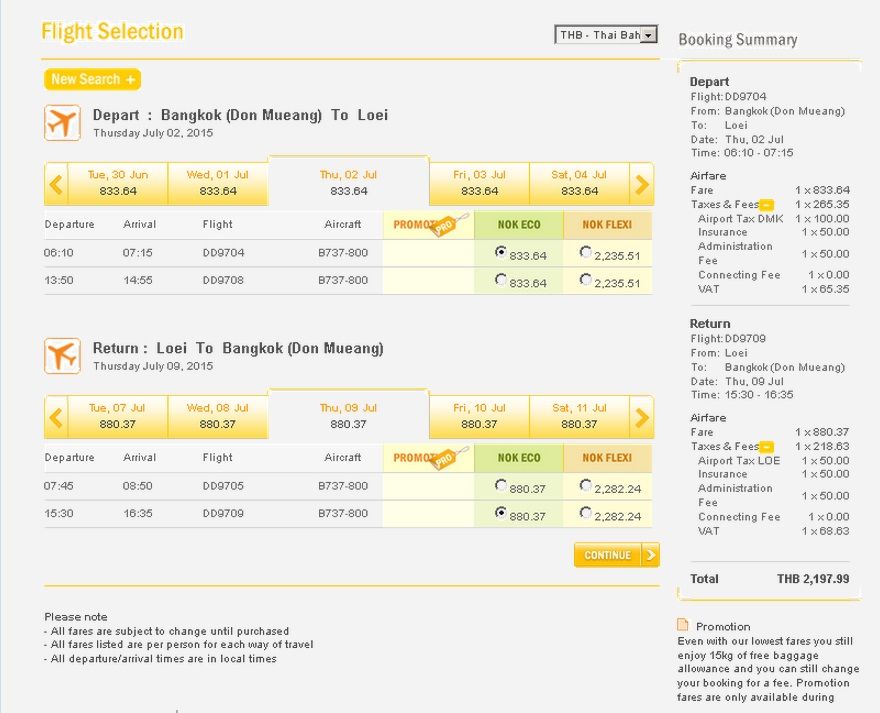Click the return flight airplane icon

click(x=62, y=355)
